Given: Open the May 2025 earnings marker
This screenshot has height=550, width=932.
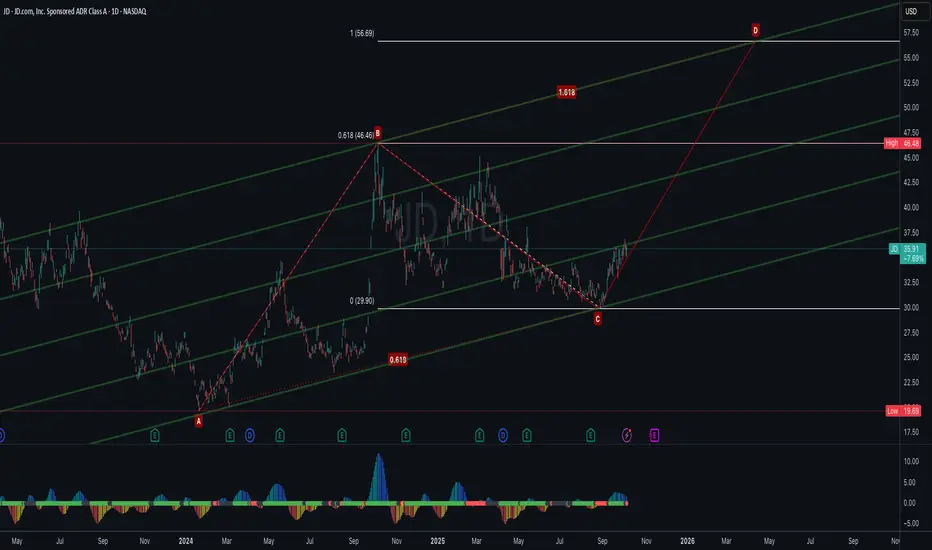Looking at the screenshot, I should (x=527, y=435).
